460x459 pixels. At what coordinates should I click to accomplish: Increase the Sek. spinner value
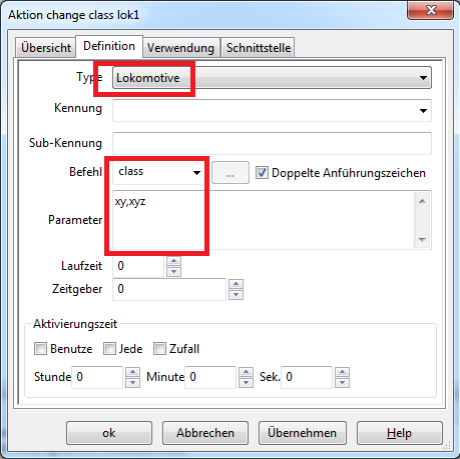[x=342, y=372]
